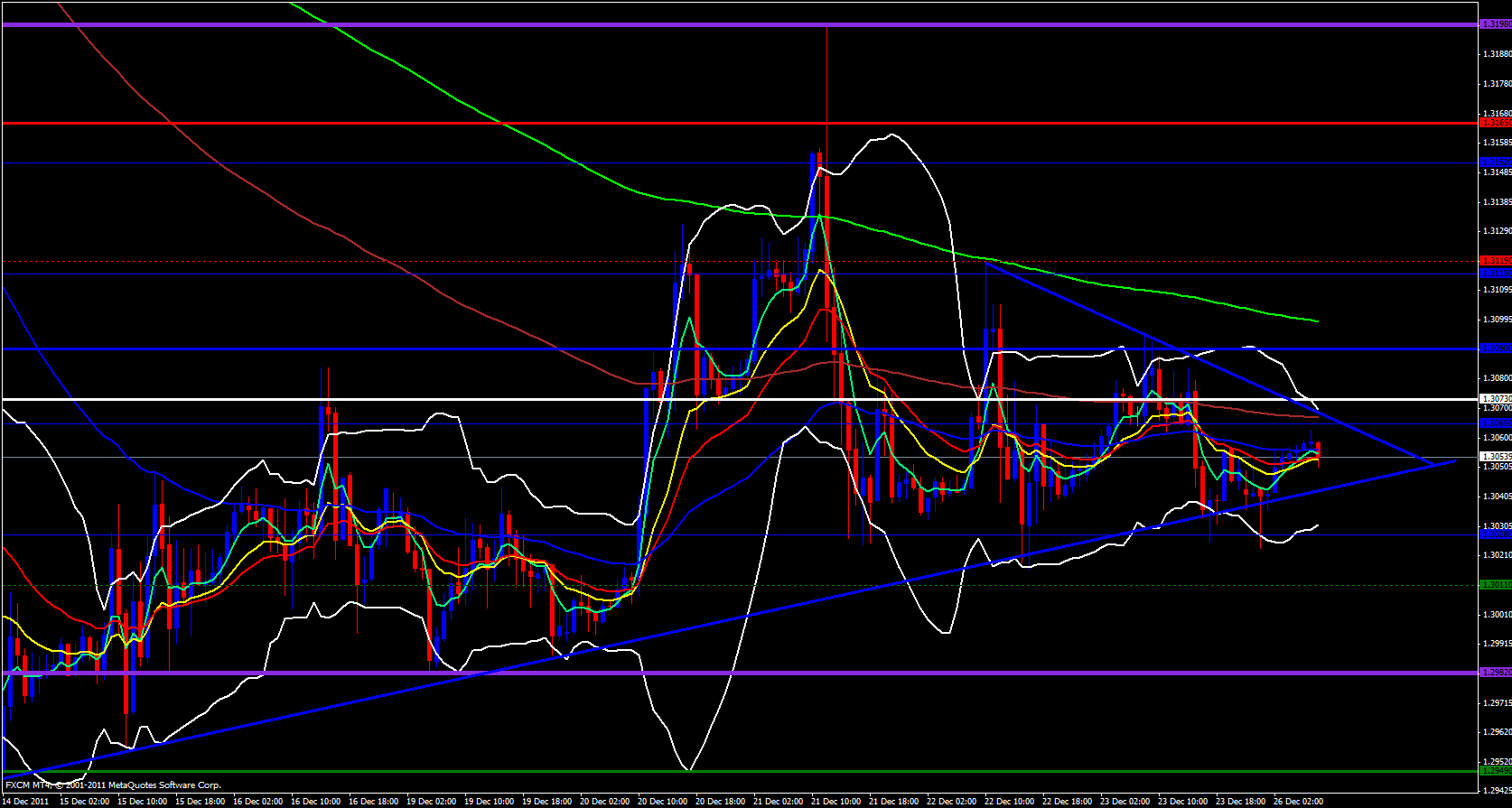Image resolution: width=1512 pixels, height=808 pixels.
Task: Select the purple 1.29820 price label
Action: tap(1495, 672)
